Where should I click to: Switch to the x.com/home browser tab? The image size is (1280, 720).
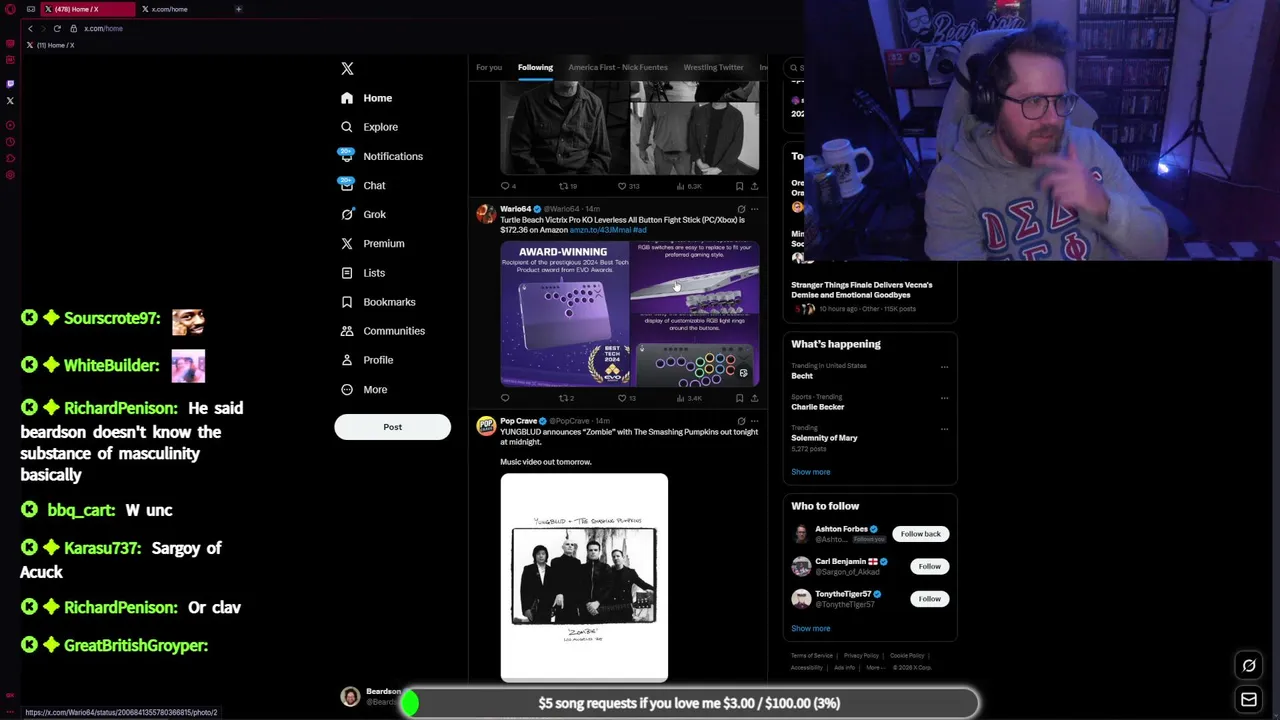[168, 9]
